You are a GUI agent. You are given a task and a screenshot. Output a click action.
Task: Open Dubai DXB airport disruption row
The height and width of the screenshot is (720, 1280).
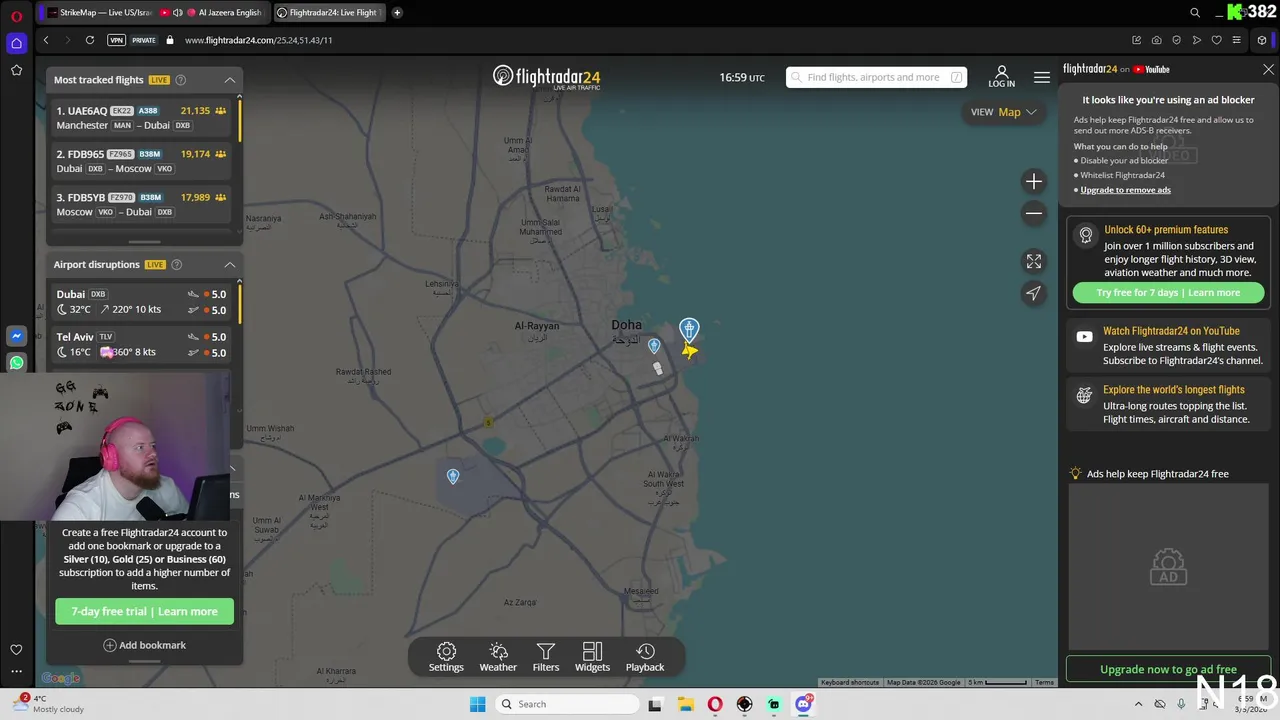(141, 302)
